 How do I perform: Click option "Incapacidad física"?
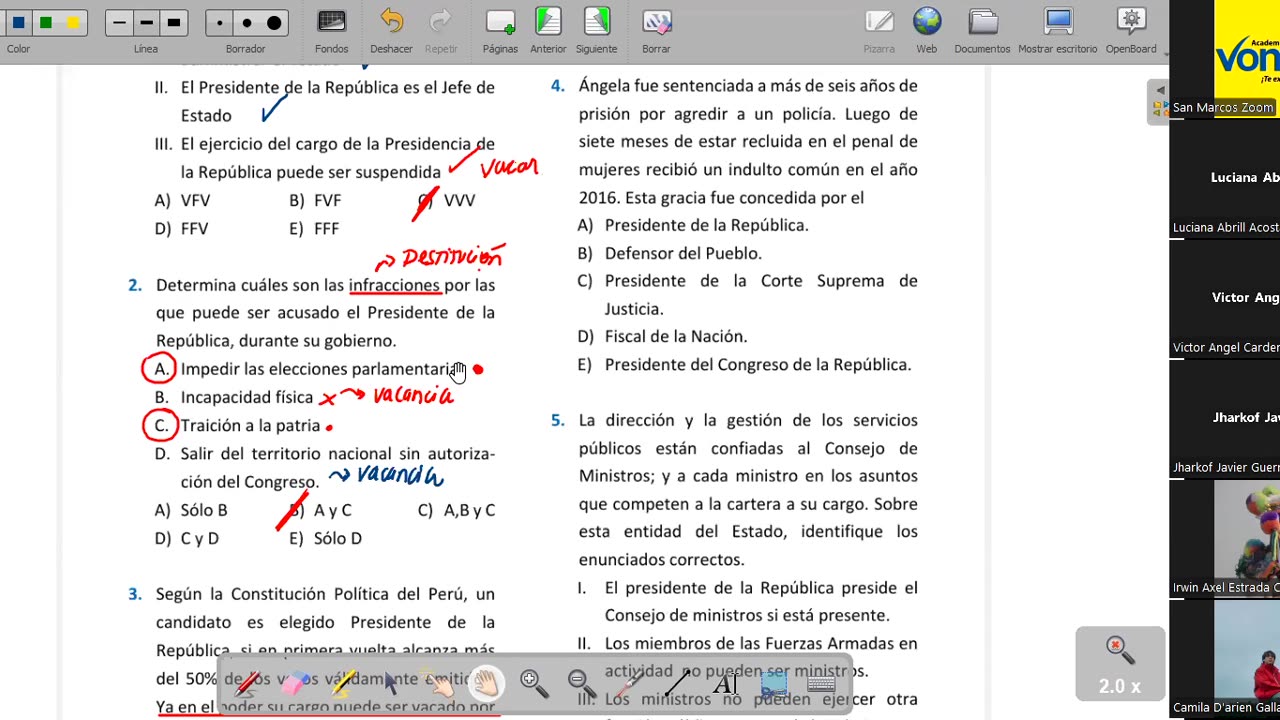coord(247,398)
